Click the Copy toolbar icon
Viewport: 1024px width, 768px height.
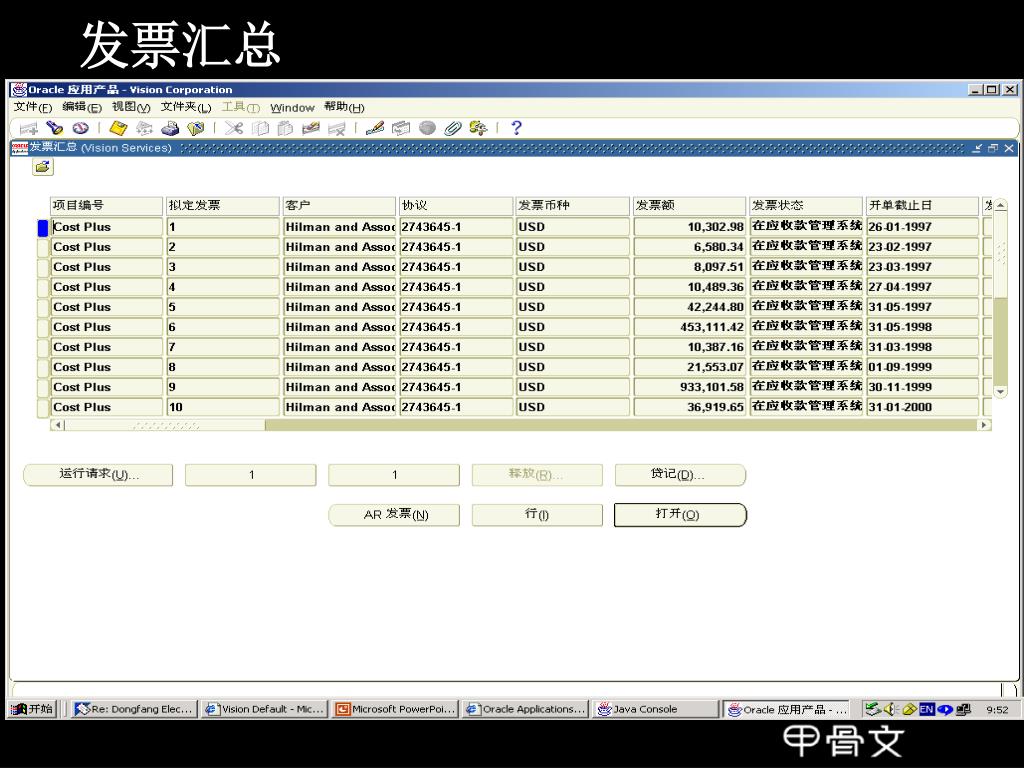click(260, 128)
